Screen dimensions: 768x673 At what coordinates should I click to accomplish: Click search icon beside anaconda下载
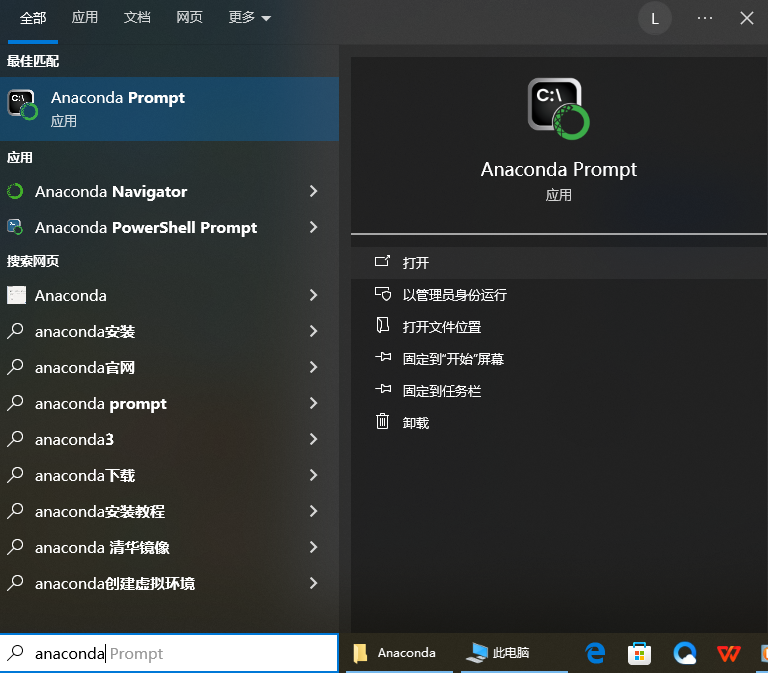coord(15,475)
